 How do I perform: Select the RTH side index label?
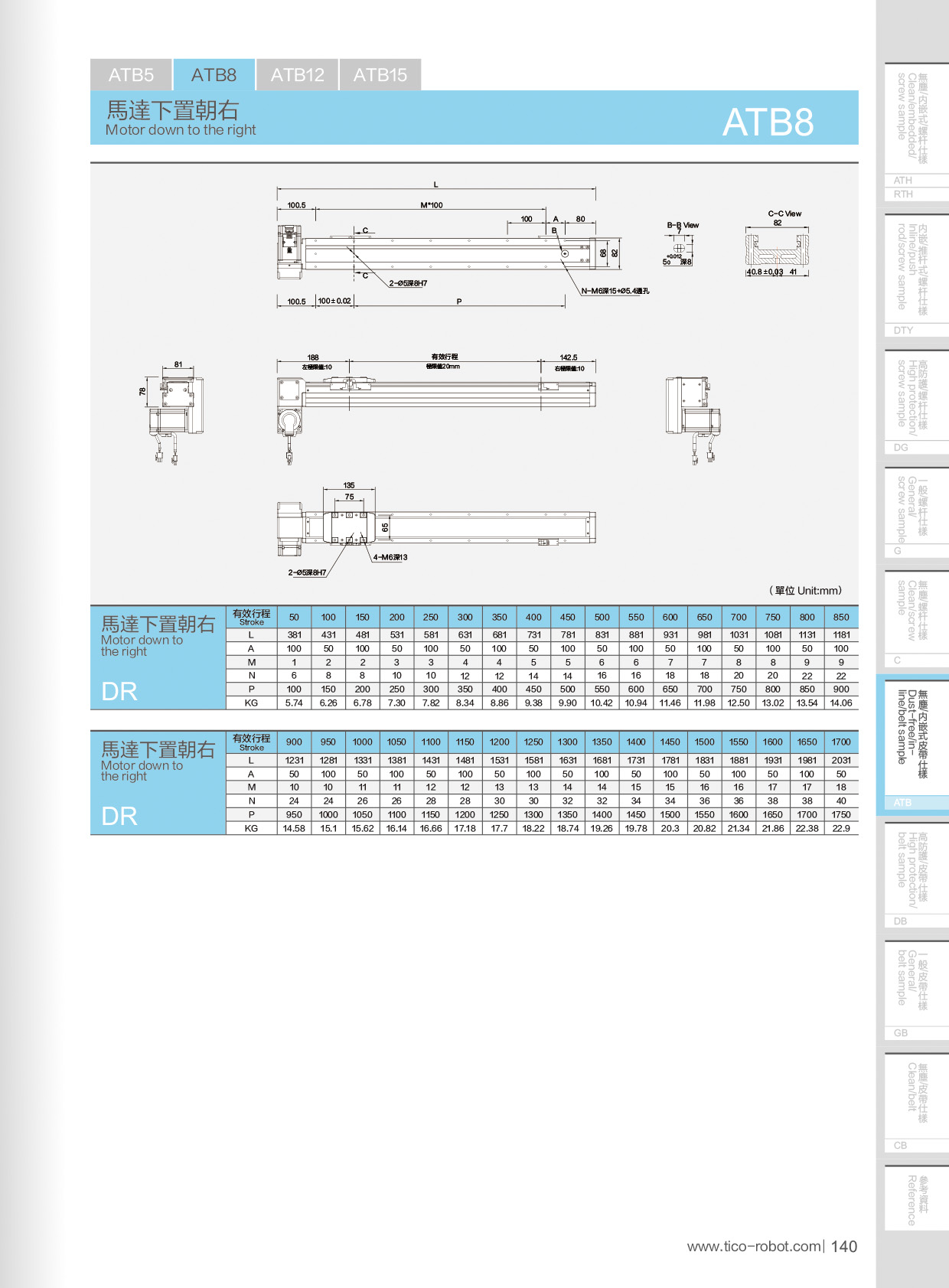pos(904,194)
